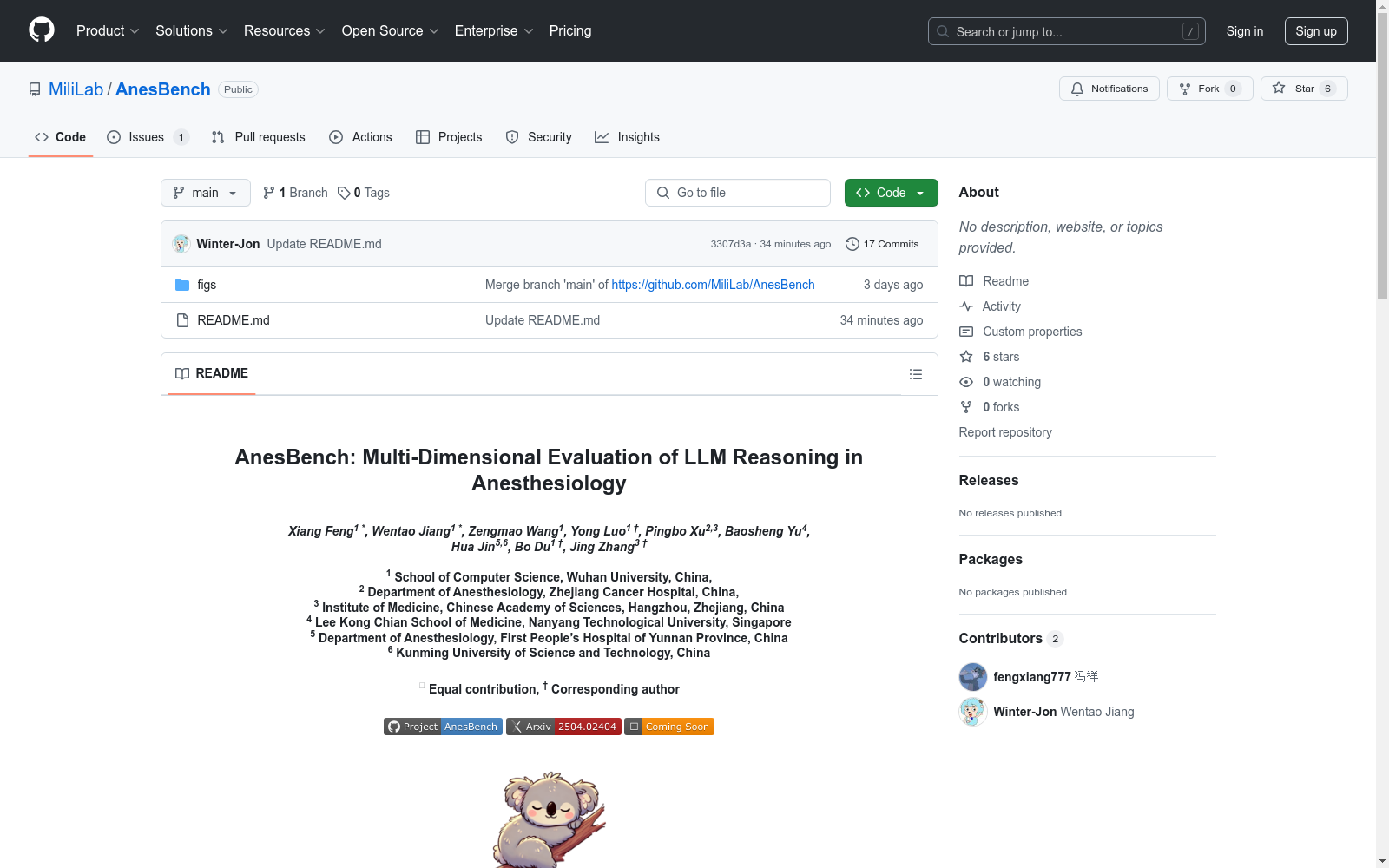
Task: Switch to the Code tab
Action: (61, 137)
